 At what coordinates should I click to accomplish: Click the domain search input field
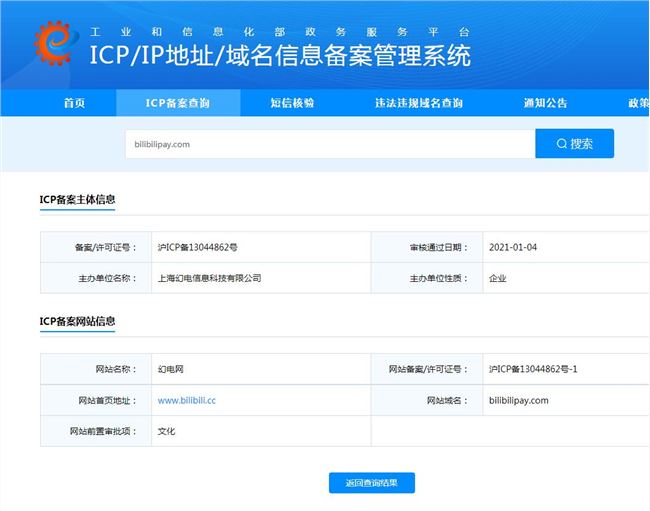(330, 144)
